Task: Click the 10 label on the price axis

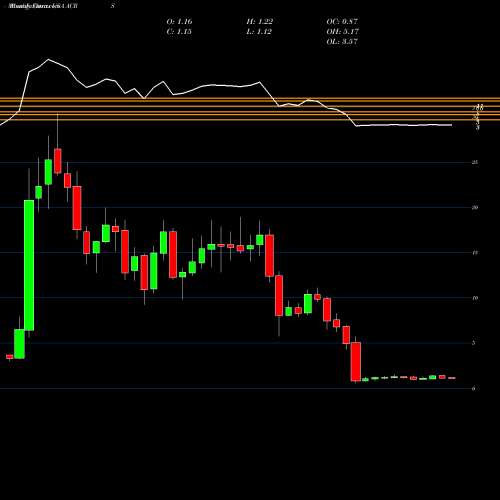Action: coord(475,298)
